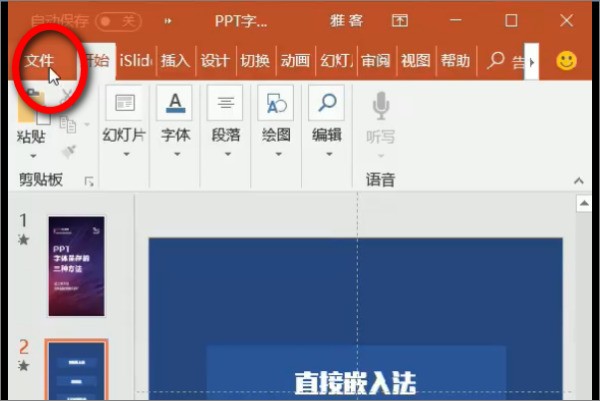Click the 编辑 (Editing) magnifier icon
Image resolution: width=600 pixels, height=401 pixels.
click(327, 103)
